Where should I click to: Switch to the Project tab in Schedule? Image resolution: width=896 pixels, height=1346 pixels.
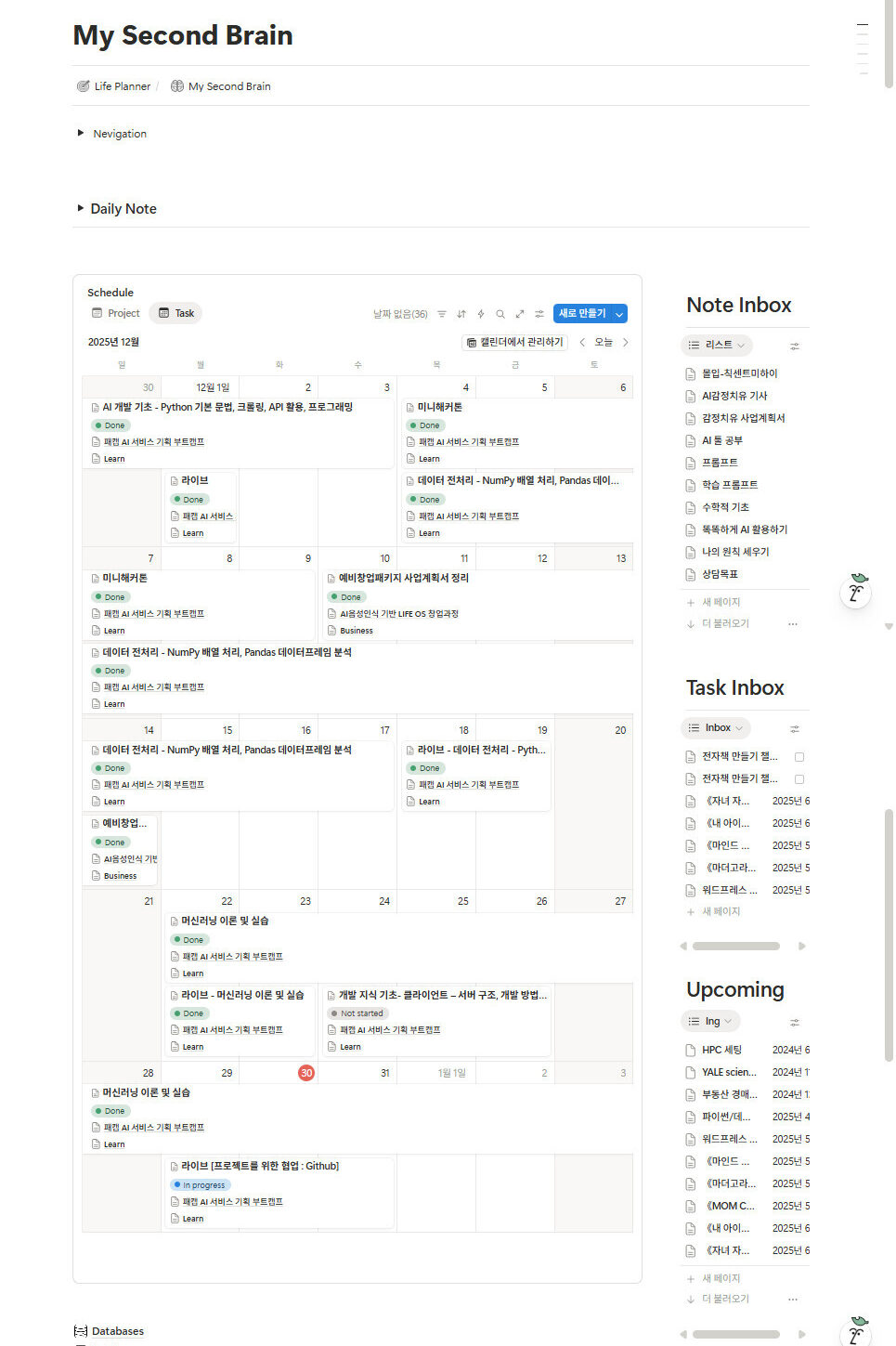pos(116,314)
